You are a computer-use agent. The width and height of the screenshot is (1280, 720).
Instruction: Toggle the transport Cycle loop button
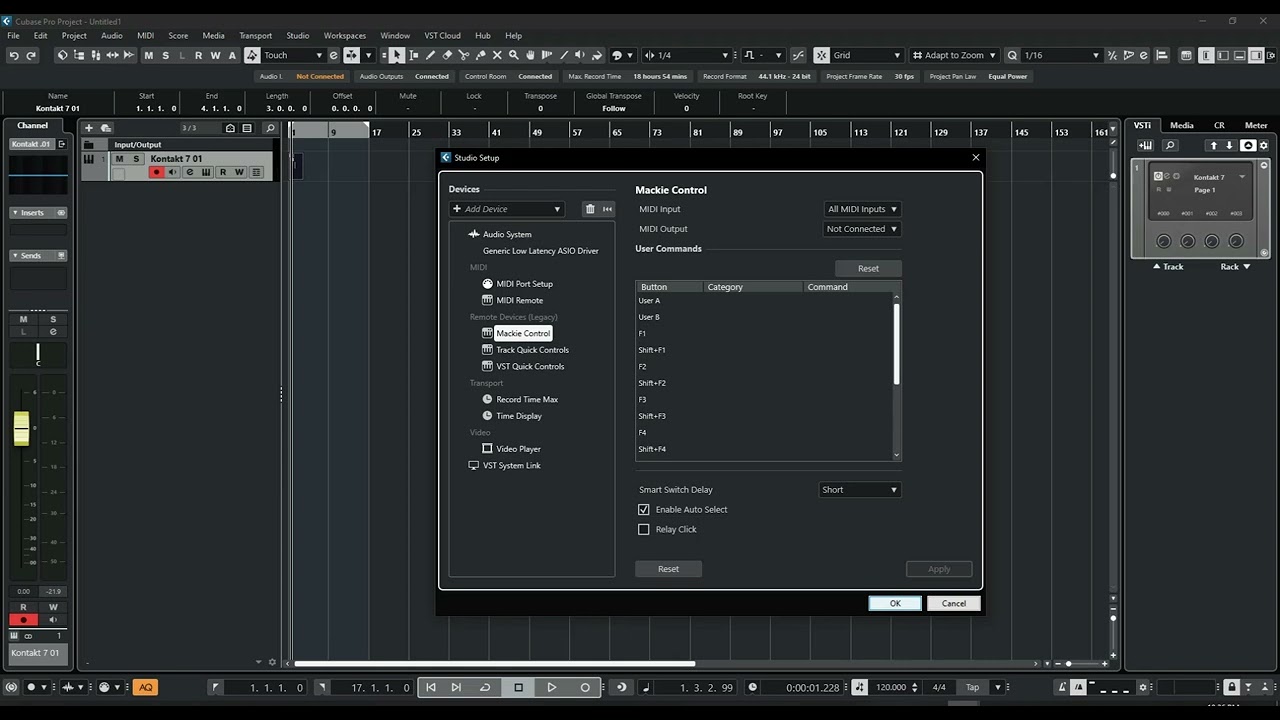point(485,687)
